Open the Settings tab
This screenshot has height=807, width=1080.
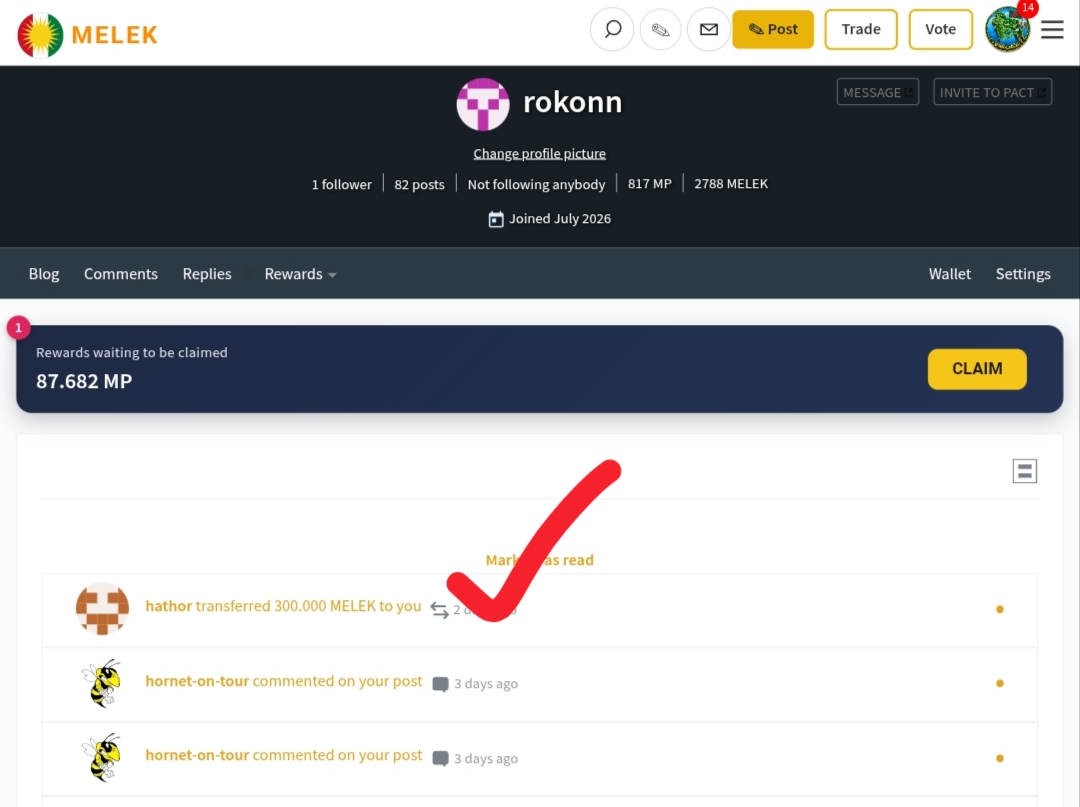[1023, 274]
